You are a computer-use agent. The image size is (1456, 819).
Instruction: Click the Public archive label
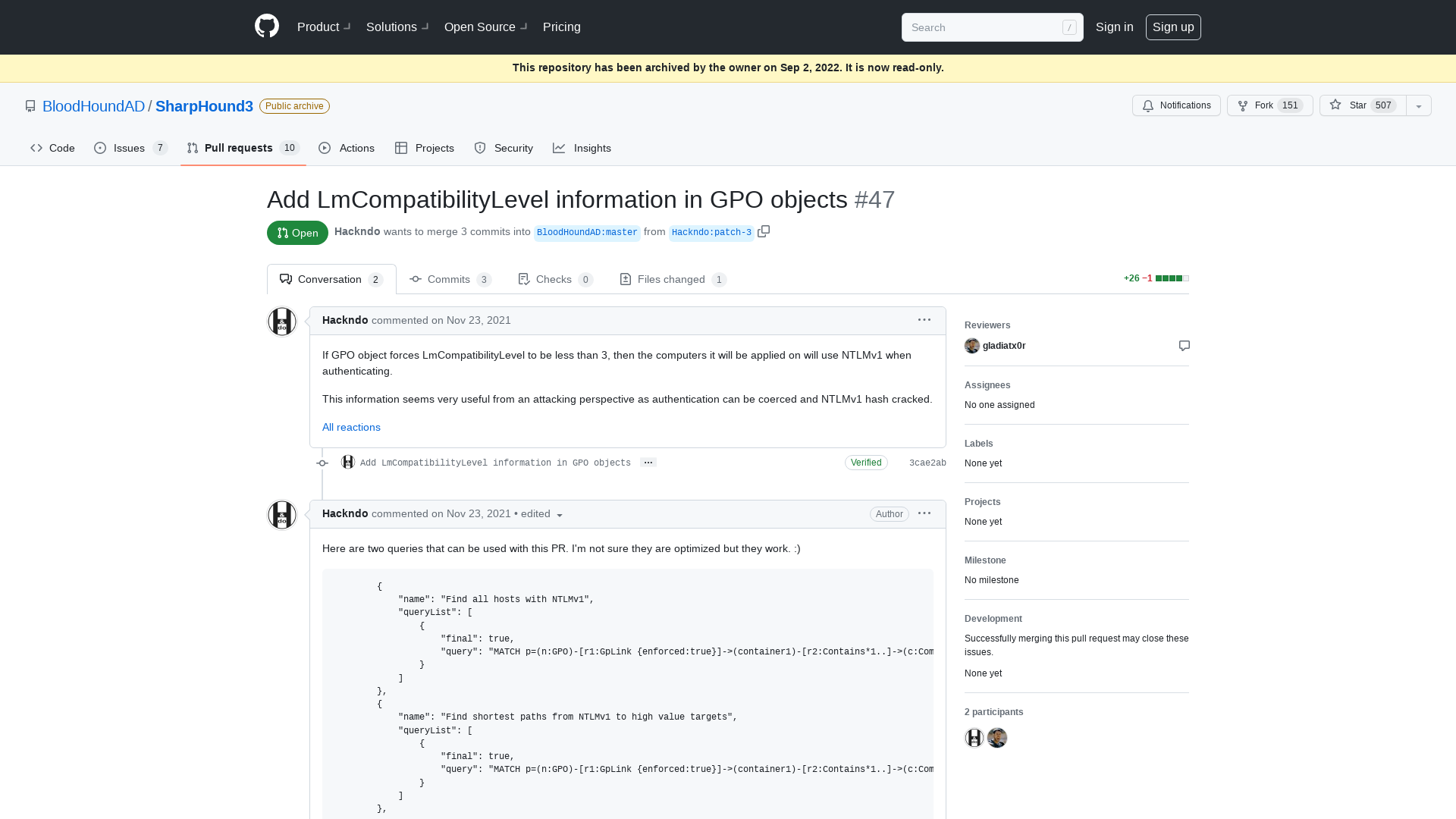pyautogui.click(x=294, y=106)
